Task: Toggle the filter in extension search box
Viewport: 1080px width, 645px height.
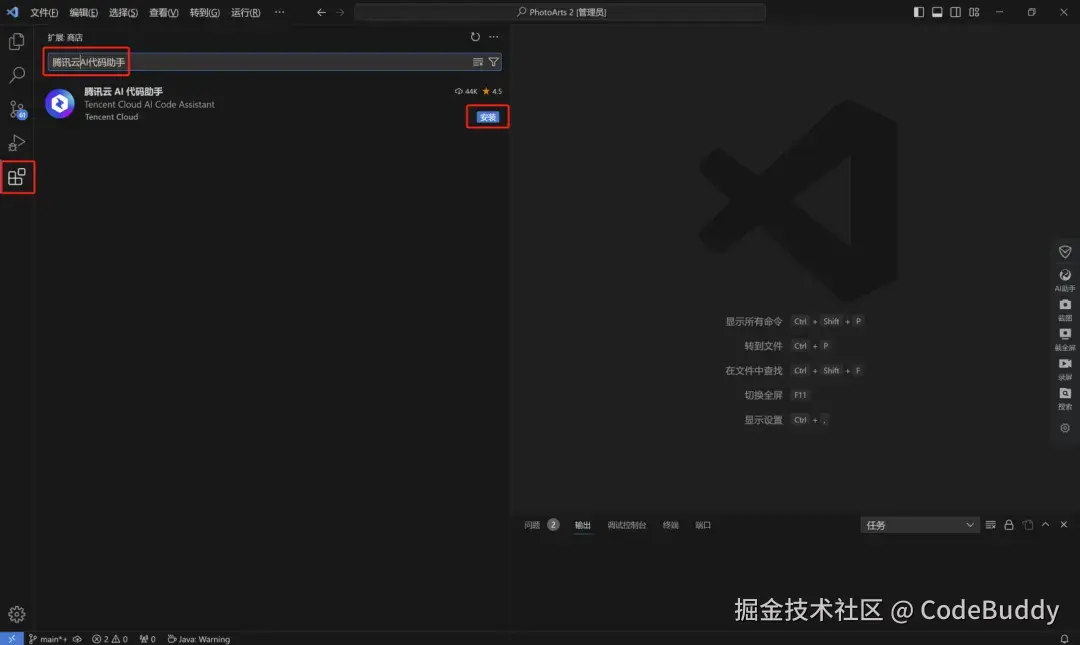Action: click(x=494, y=61)
